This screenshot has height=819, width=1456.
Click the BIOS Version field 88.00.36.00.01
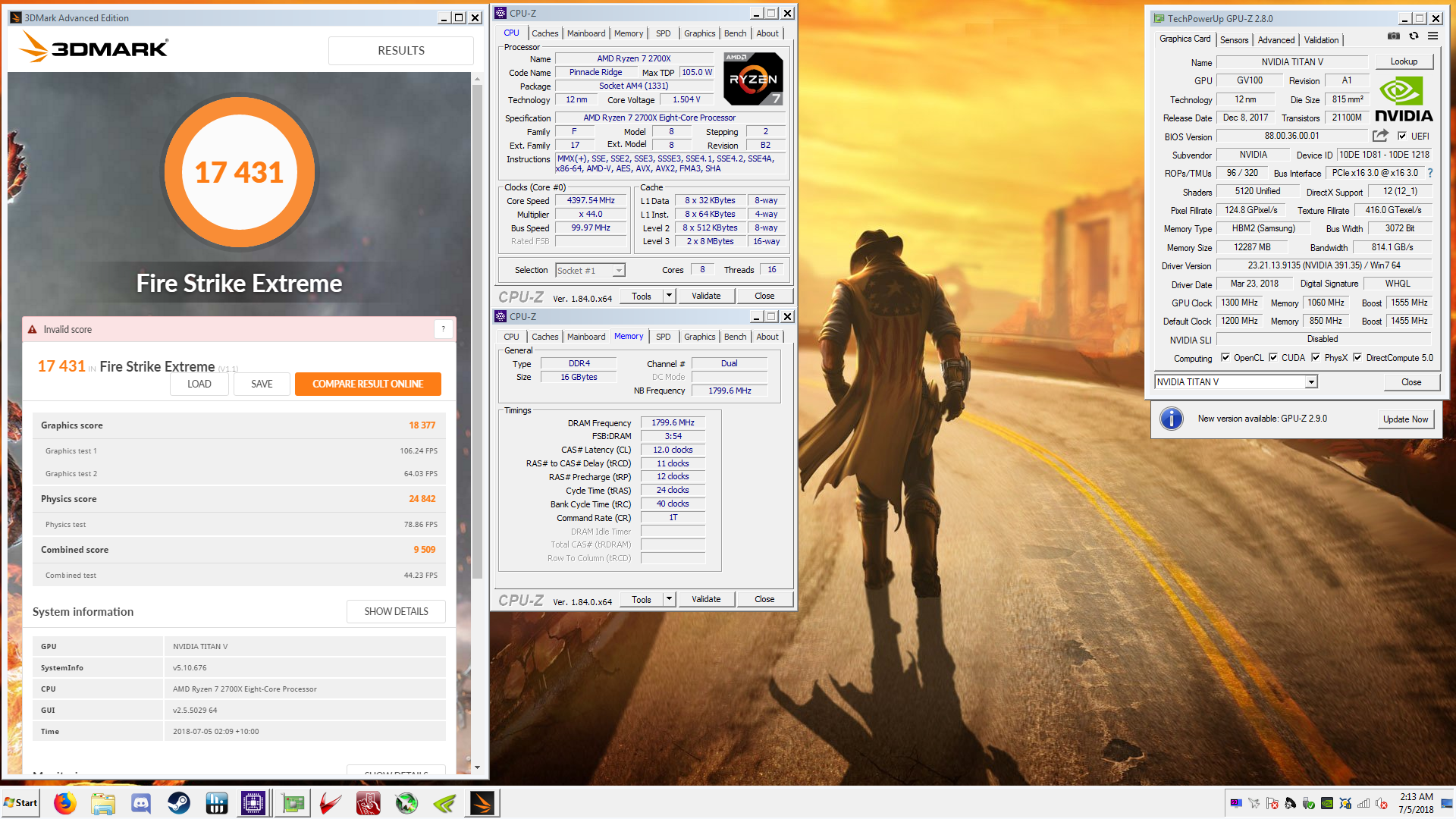1291,136
